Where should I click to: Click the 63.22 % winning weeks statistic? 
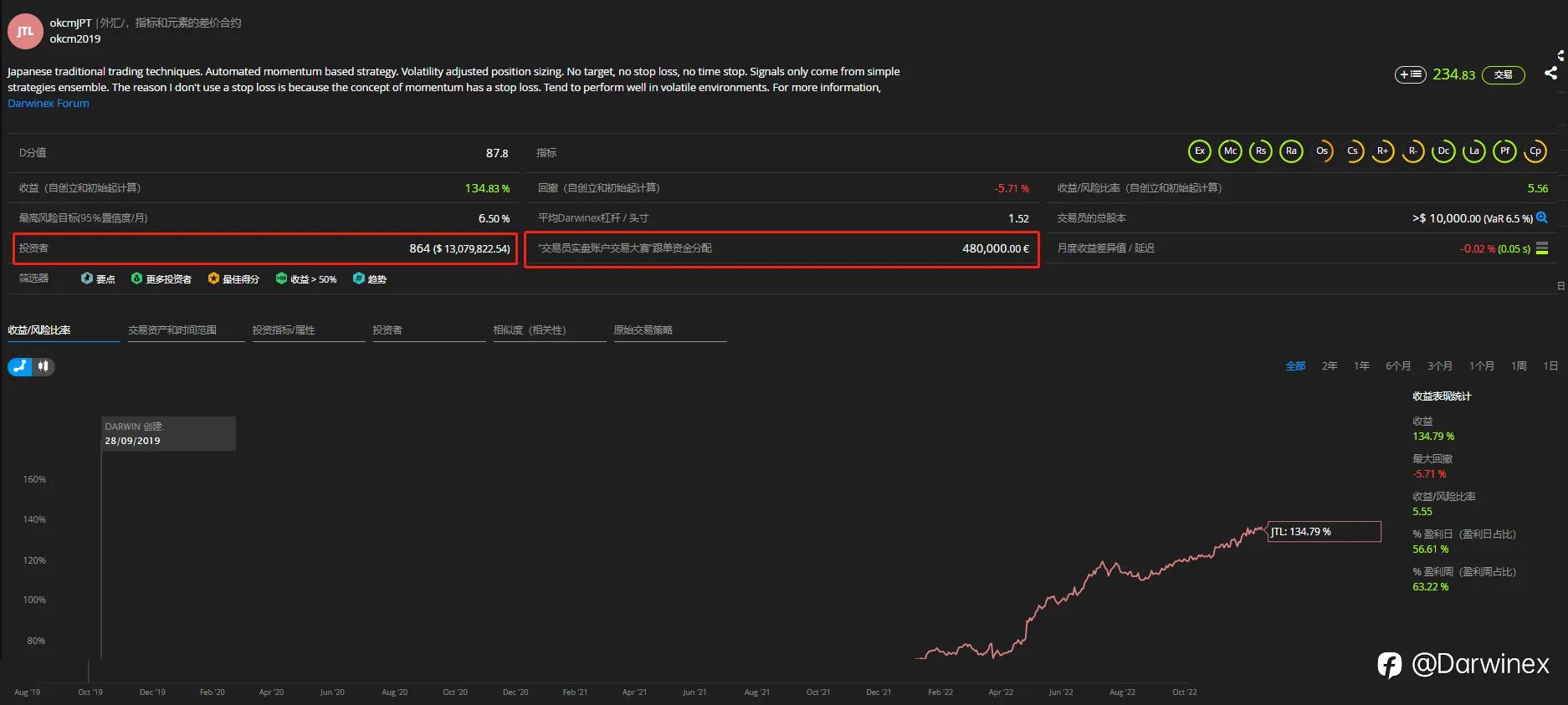(x=1431, y=587)
